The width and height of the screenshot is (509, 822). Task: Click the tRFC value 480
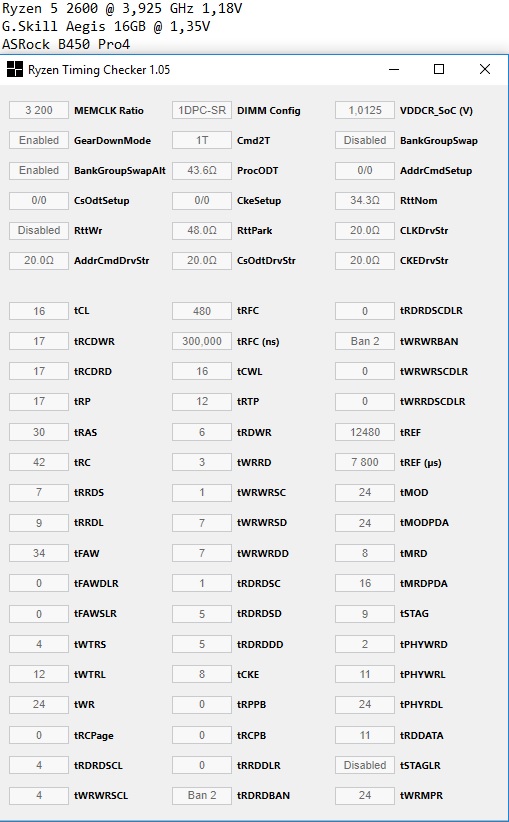[x=202, y=311]
